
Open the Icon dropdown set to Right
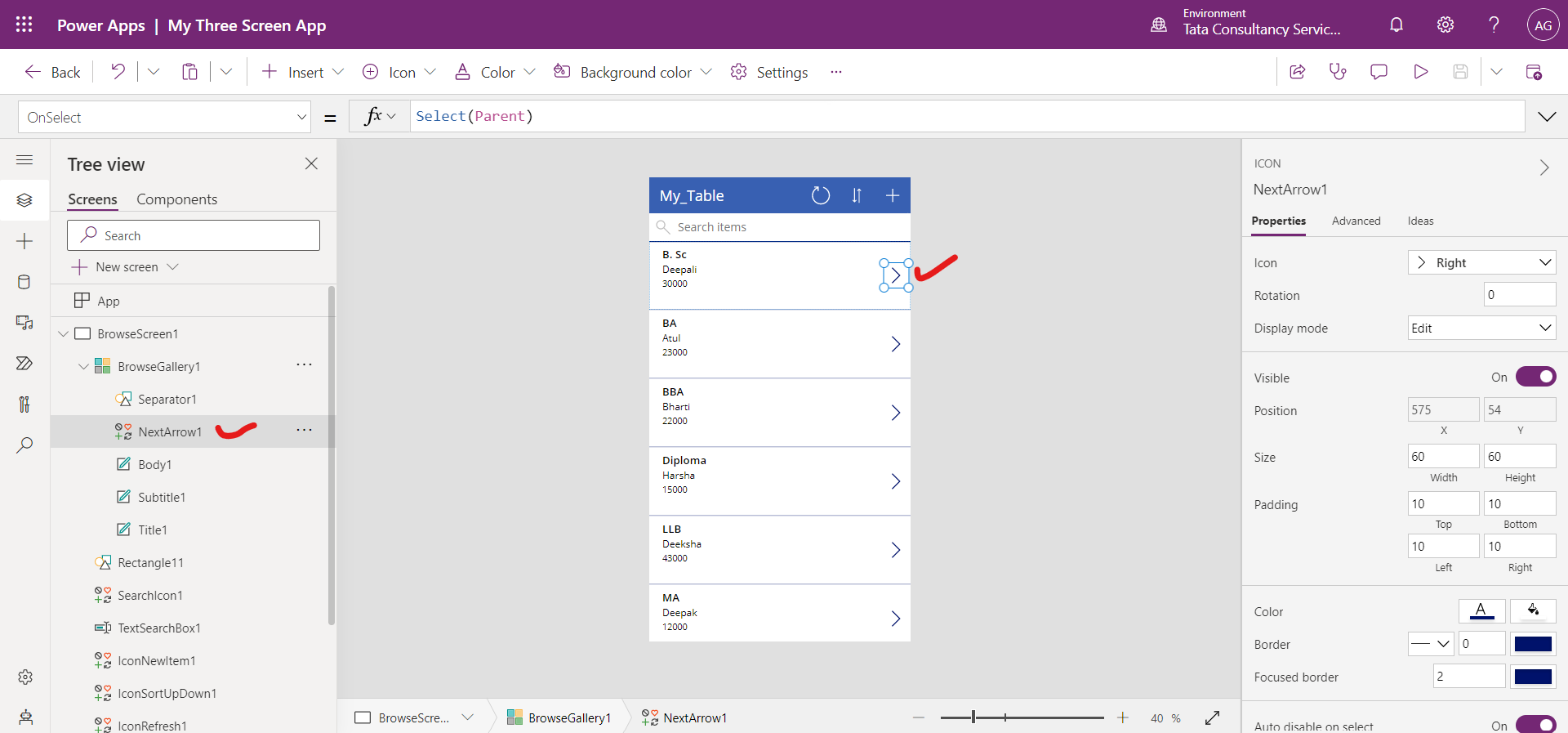[x=1481, y=262]
